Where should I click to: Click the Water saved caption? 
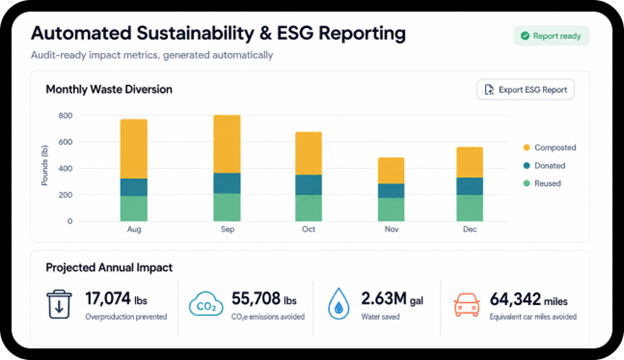pos(380,317)
